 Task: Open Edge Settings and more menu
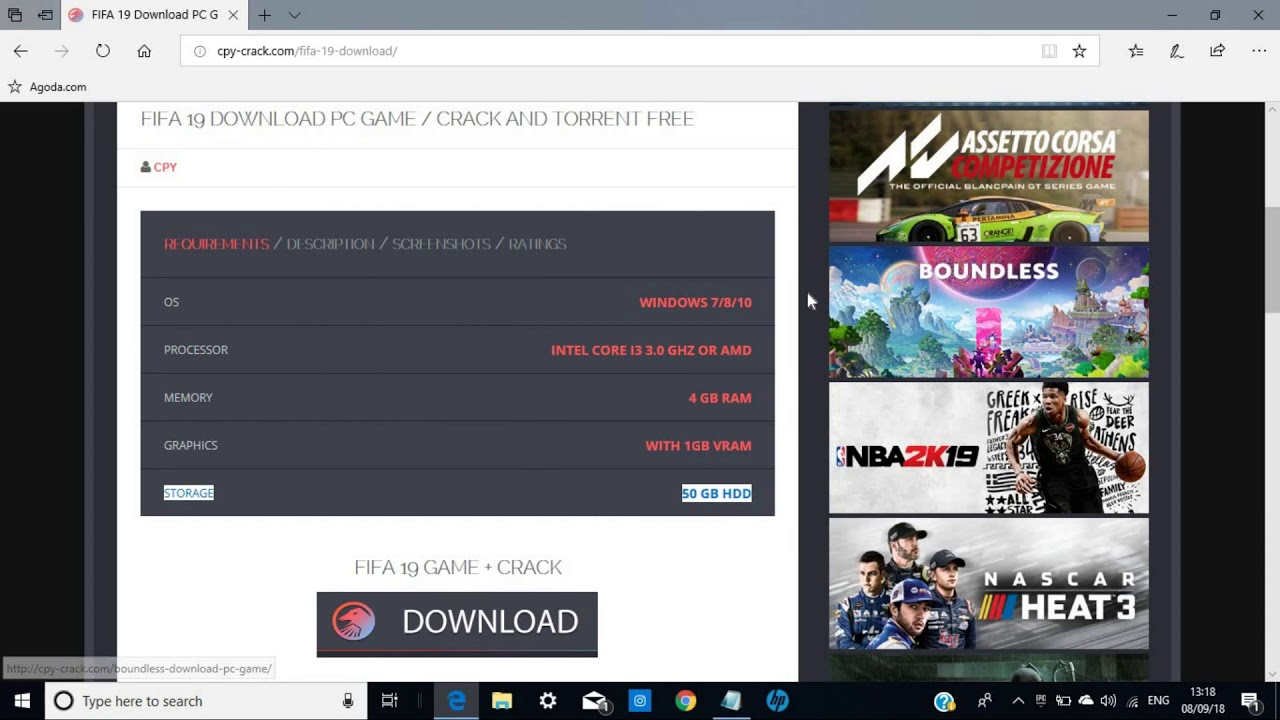[x=1259, y=51]
